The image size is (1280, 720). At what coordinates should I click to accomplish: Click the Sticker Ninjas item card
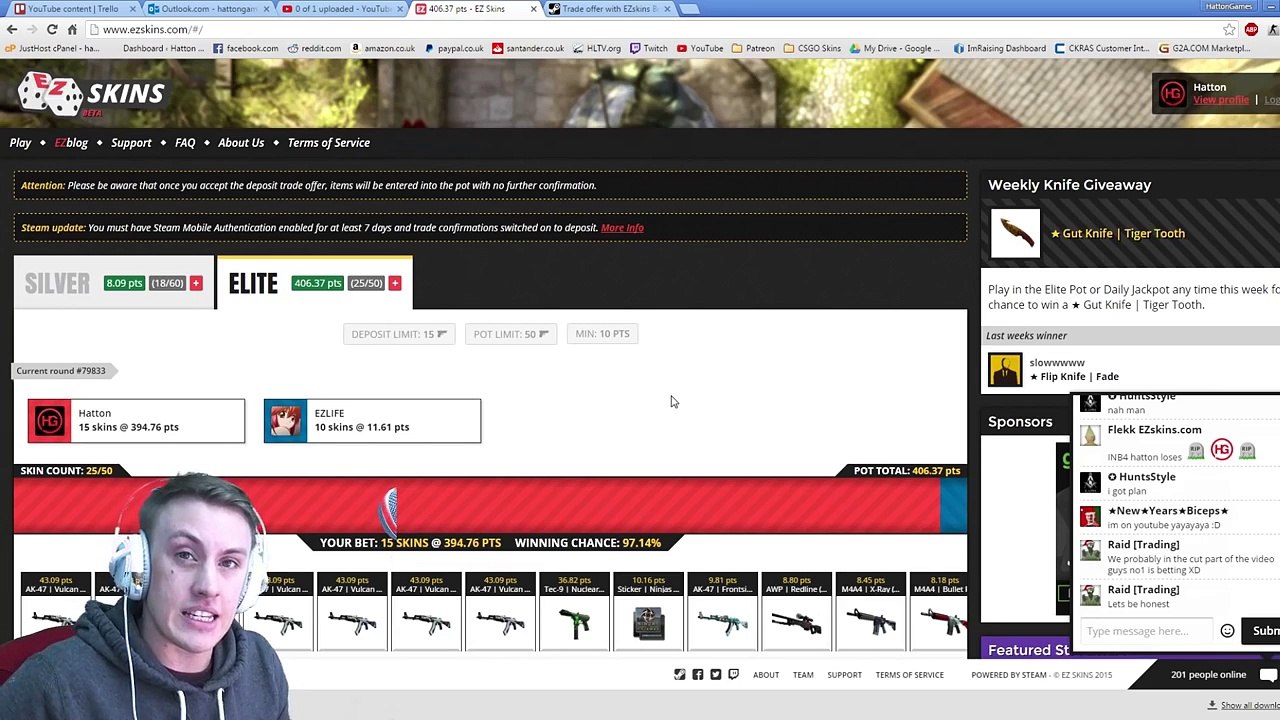tap(648, 611)
